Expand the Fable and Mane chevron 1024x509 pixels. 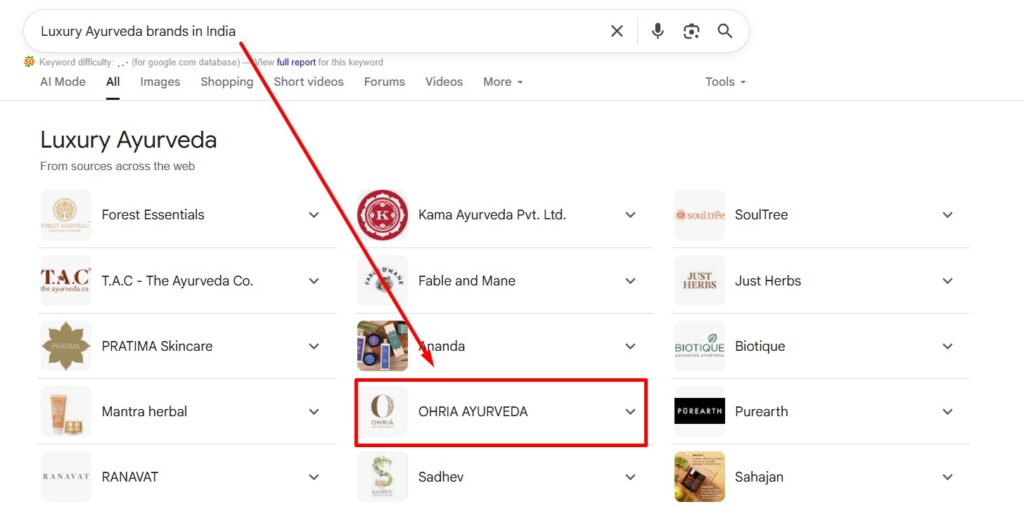tap(630, 280)
